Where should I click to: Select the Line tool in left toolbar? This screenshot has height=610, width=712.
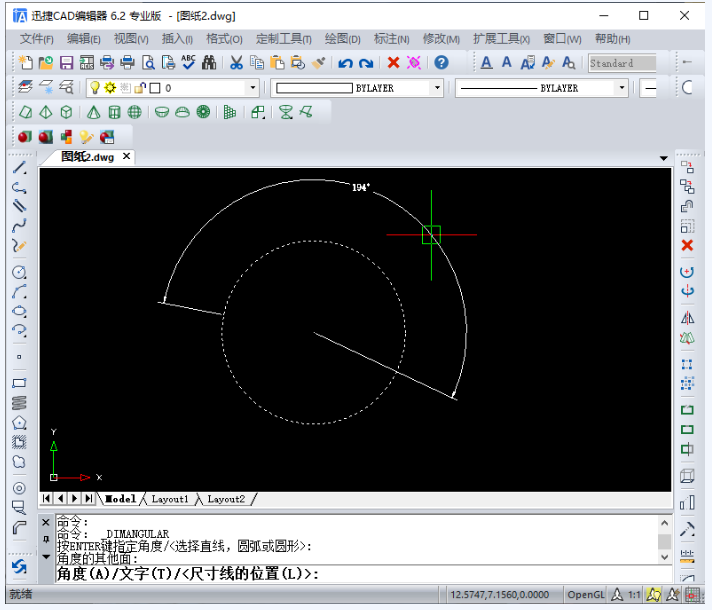tap(19, 168)
